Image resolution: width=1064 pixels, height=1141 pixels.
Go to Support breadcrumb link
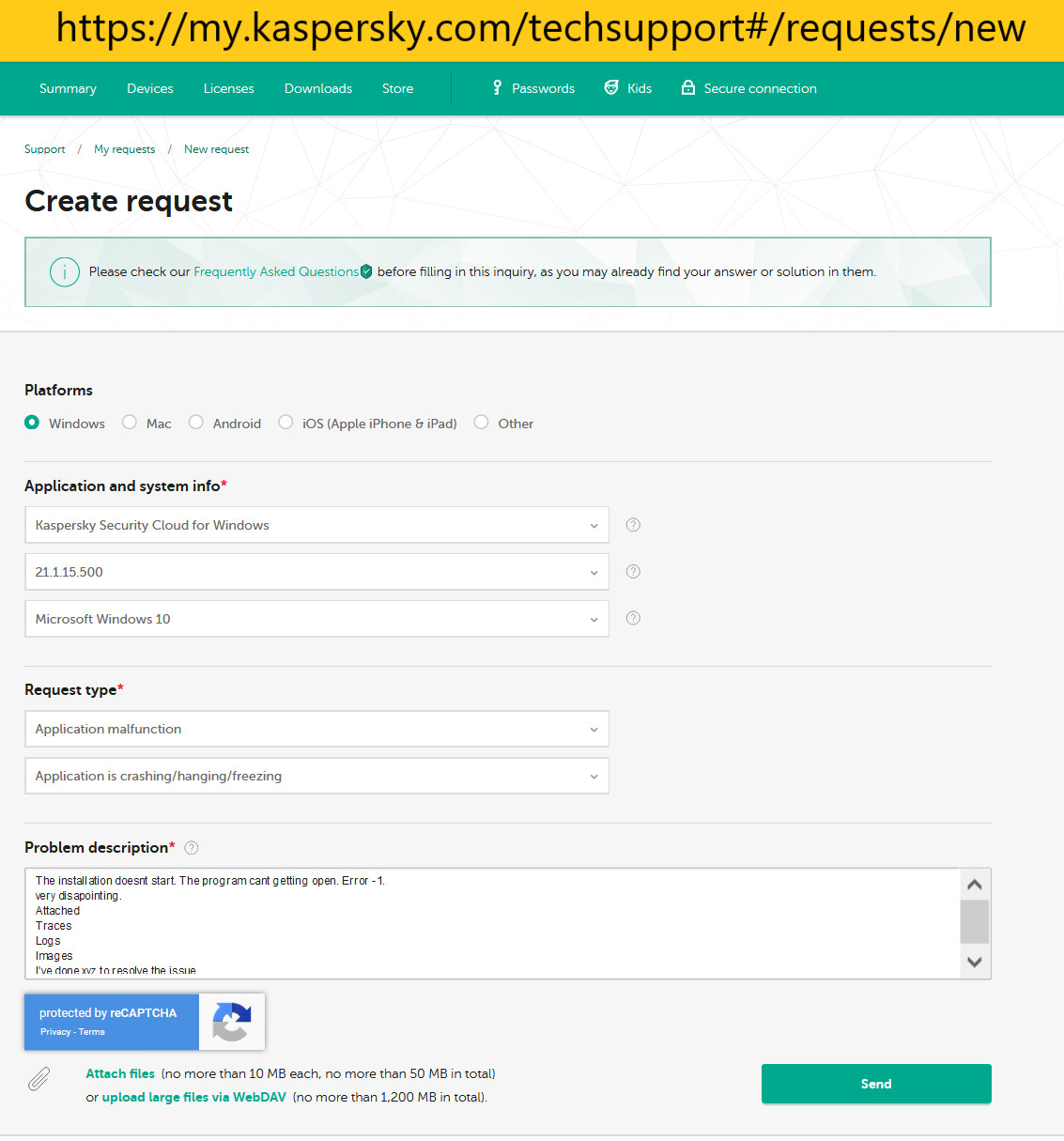[x=45, y=149]
